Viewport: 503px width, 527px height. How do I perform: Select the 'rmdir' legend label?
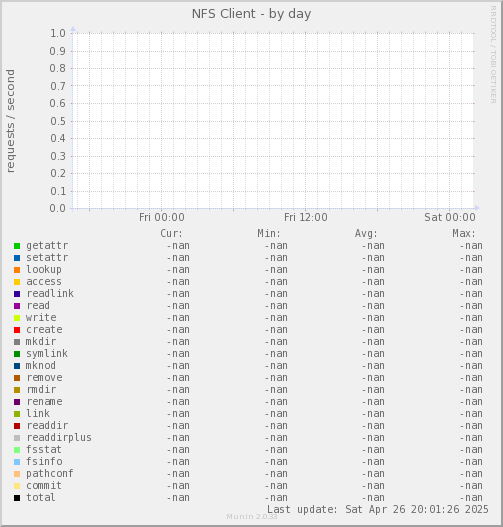click(41, 390)
